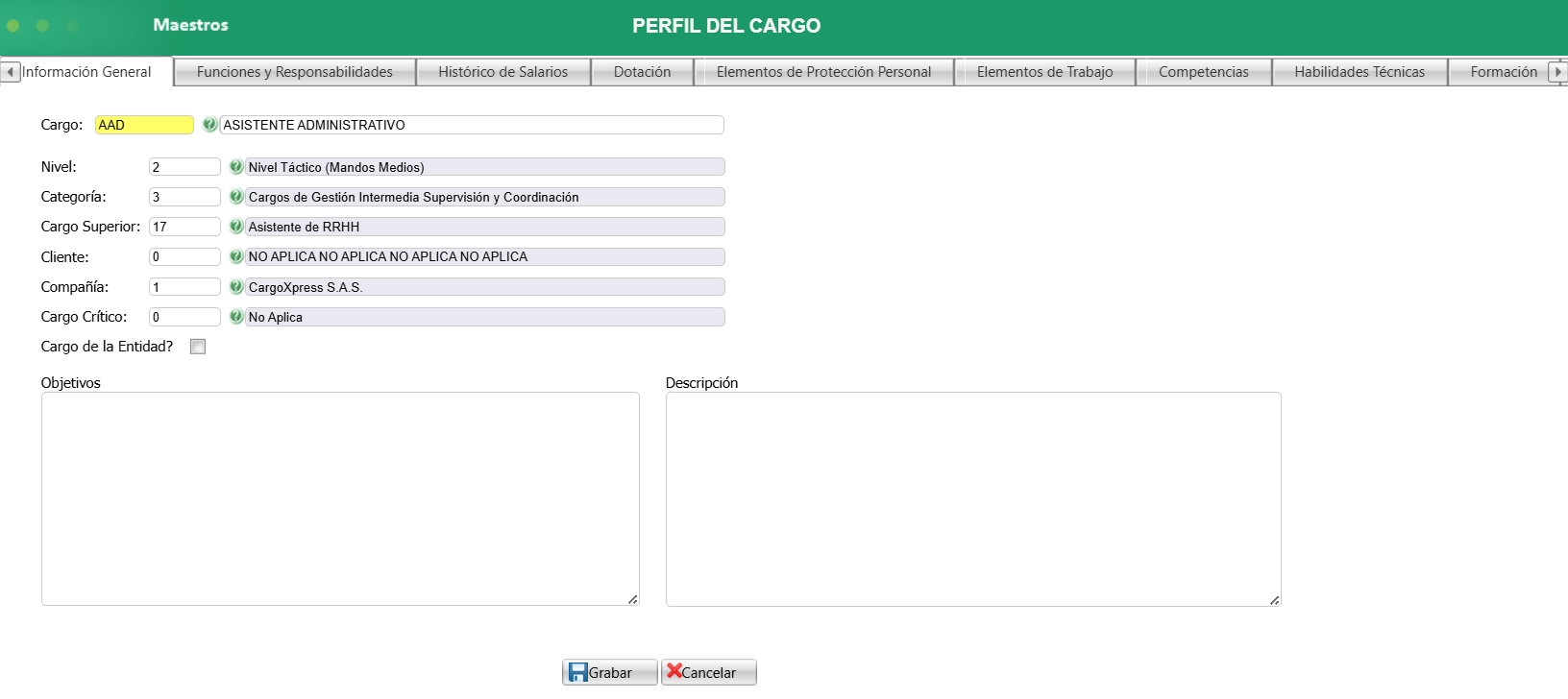This screenshot has width=1568, height=699.
Task: Click the Cargo Crítico code field
Action: [184, 317]
